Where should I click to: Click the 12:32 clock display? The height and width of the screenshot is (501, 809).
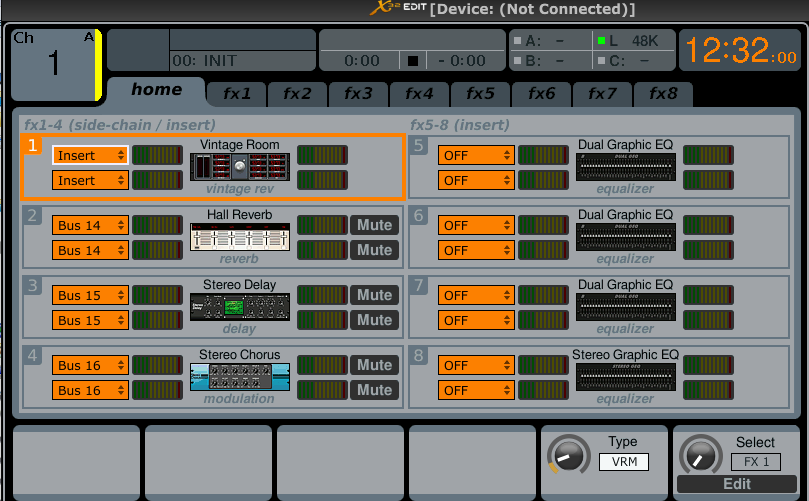click(740, 50)
